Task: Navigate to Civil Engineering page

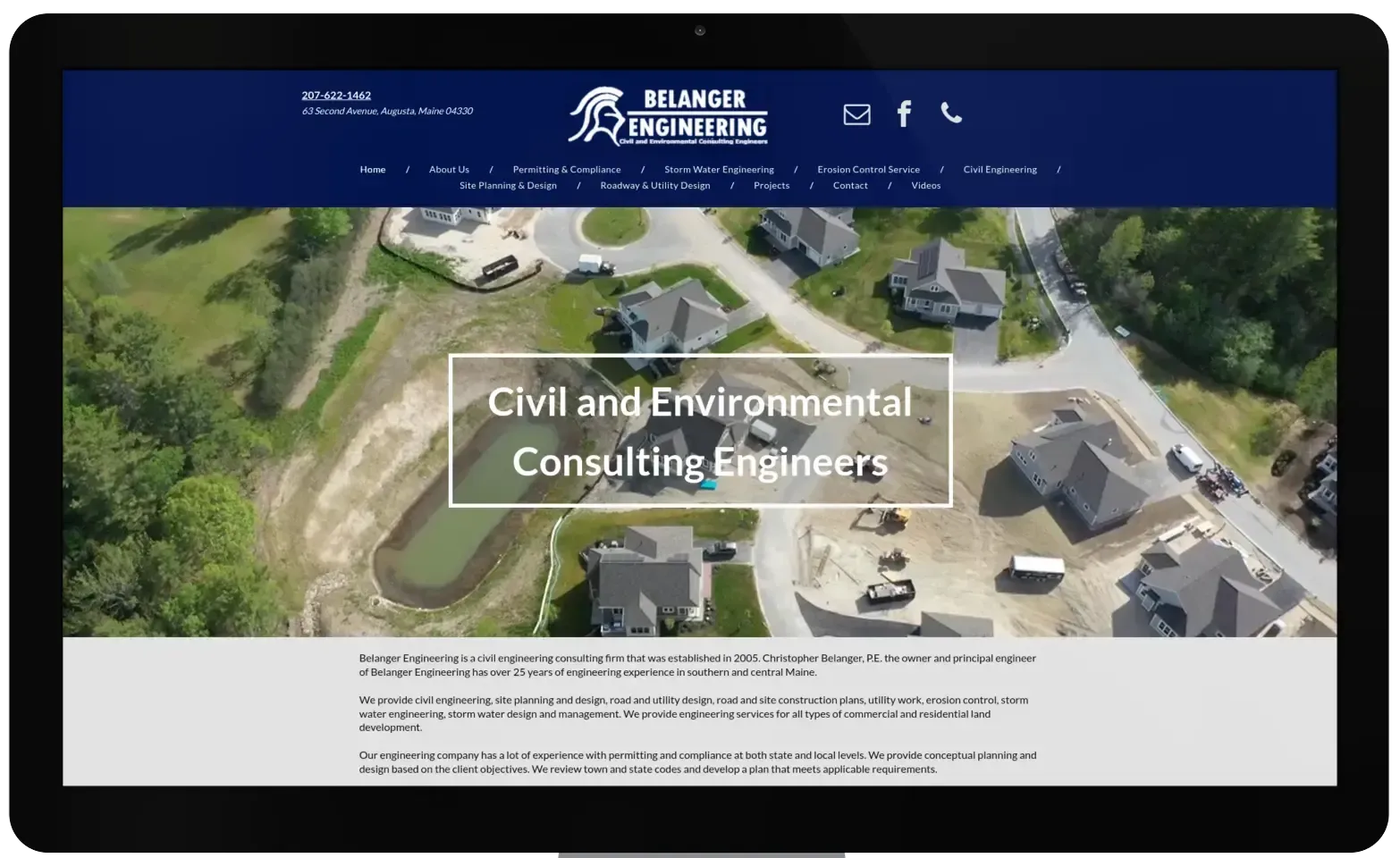Action: pos(1000,170)
